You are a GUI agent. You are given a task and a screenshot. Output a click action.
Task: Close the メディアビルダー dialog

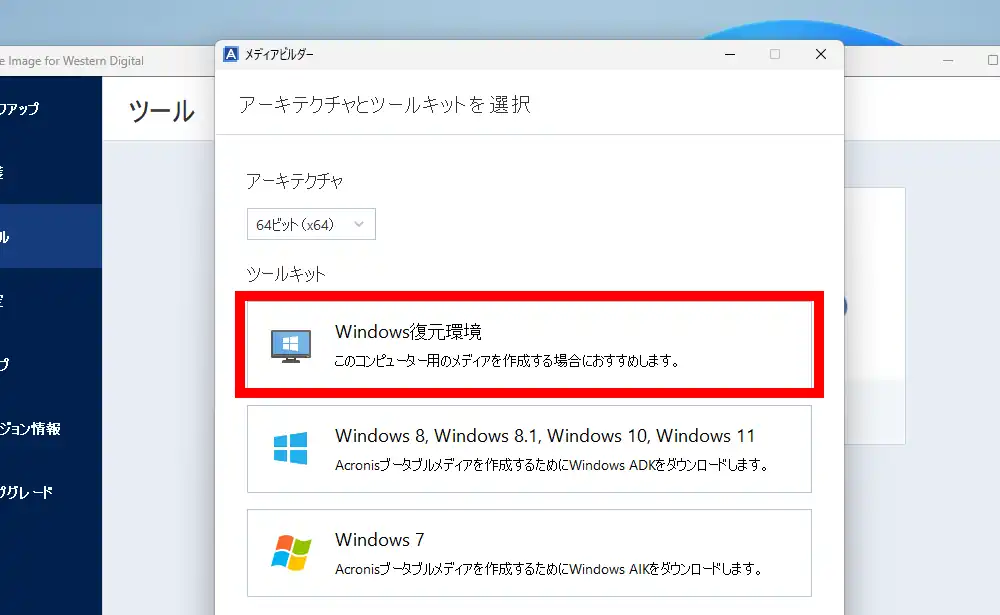pyautogui.click(x=820, y=54)
